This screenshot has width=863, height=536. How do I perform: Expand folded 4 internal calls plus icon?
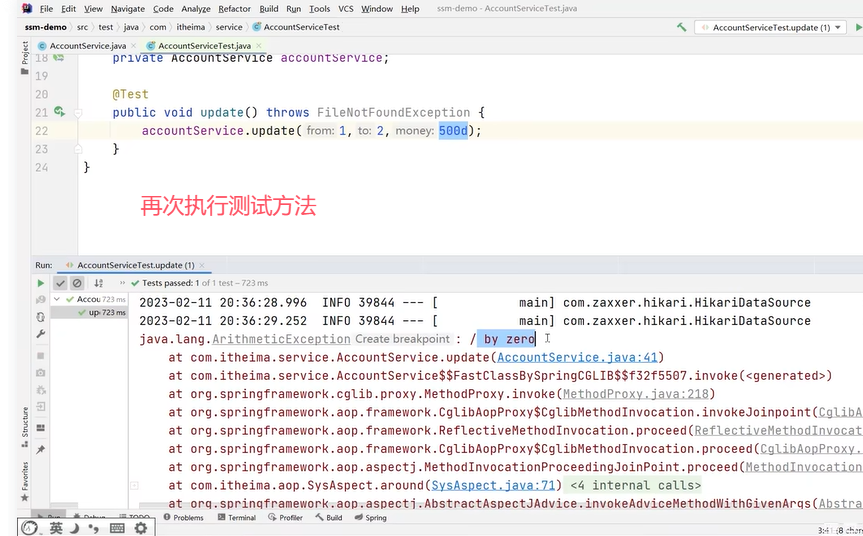pyautogui.click(x=134, y=485)
